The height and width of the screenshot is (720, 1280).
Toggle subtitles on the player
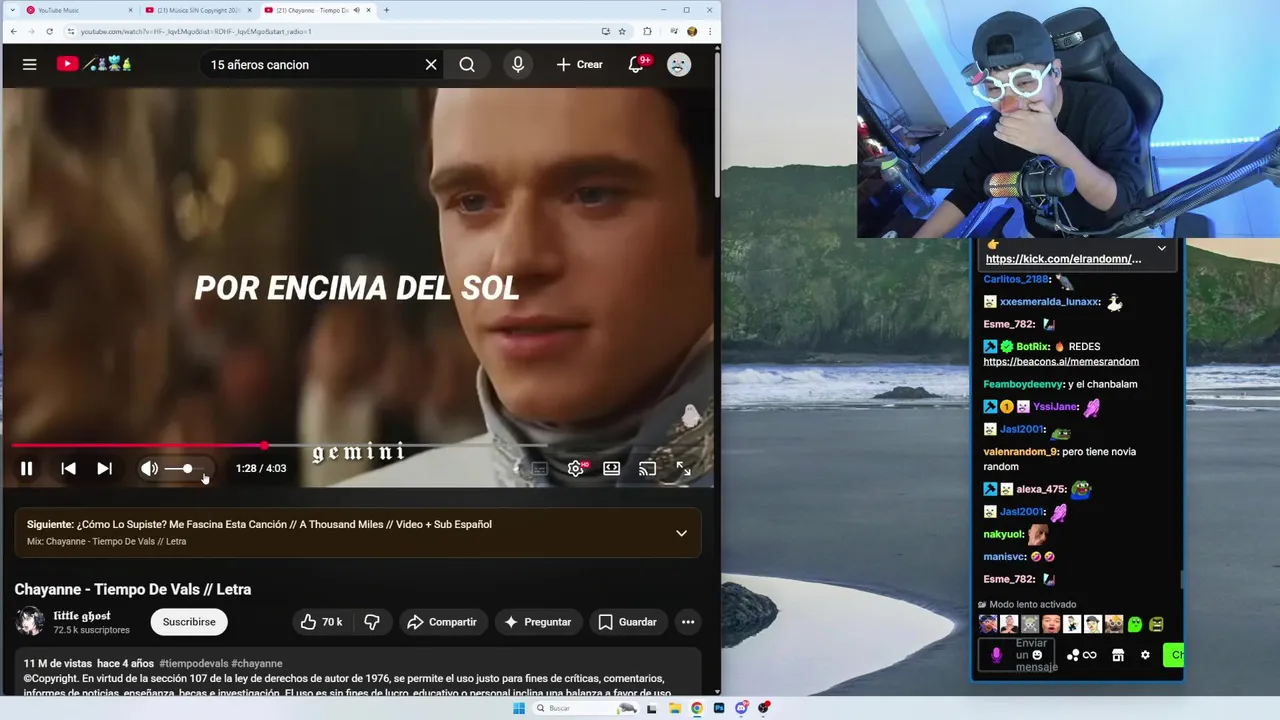click(x=539, y=468)
